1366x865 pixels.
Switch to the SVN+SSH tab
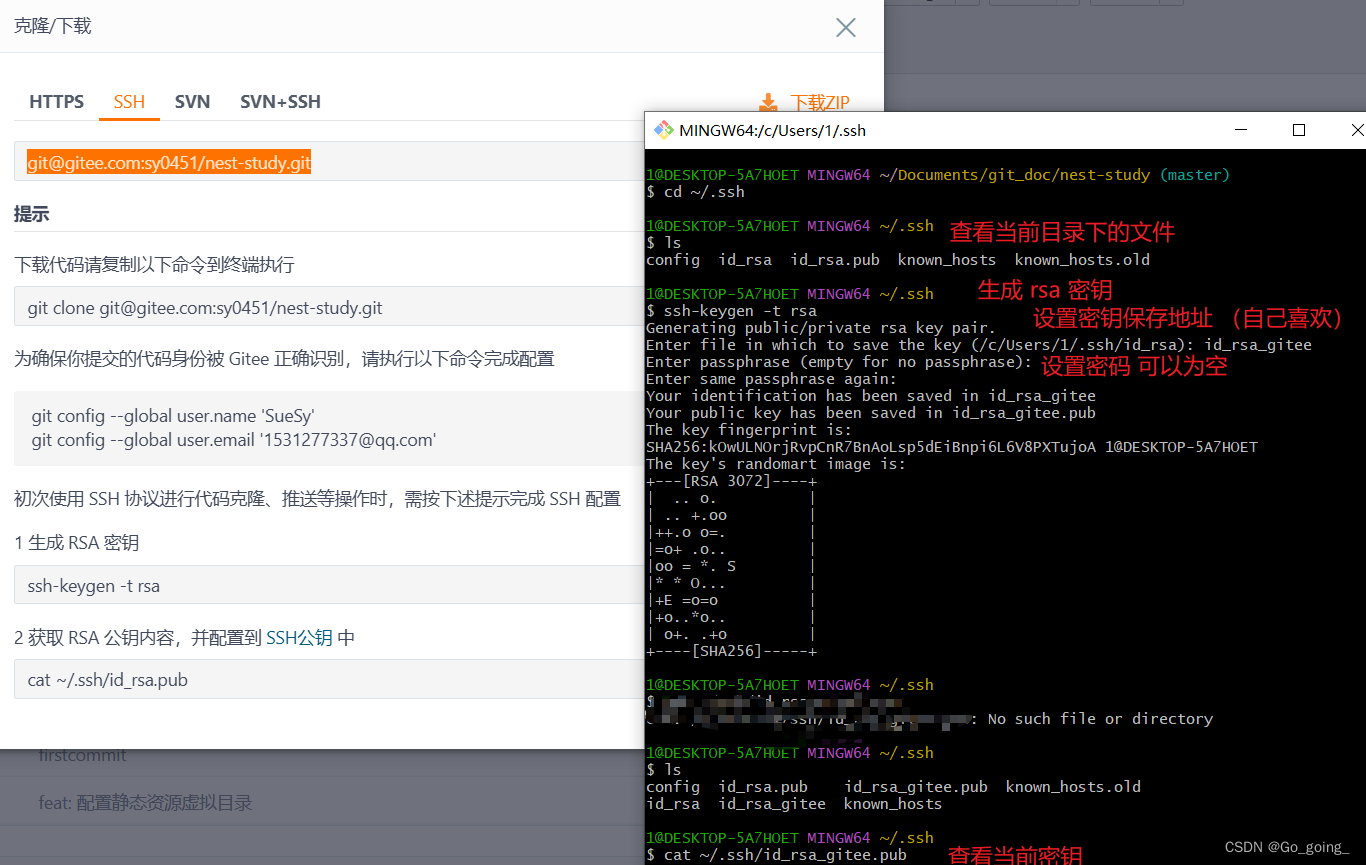click(280, 102)
